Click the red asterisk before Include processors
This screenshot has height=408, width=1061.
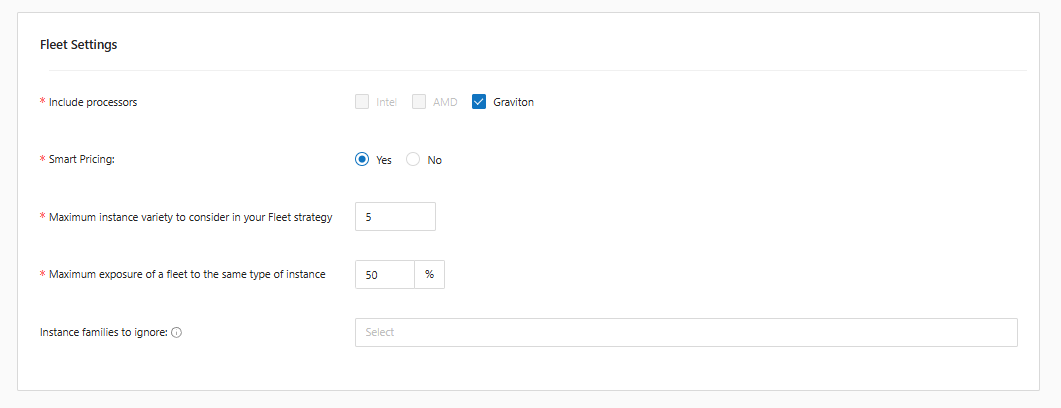(42, 102)
